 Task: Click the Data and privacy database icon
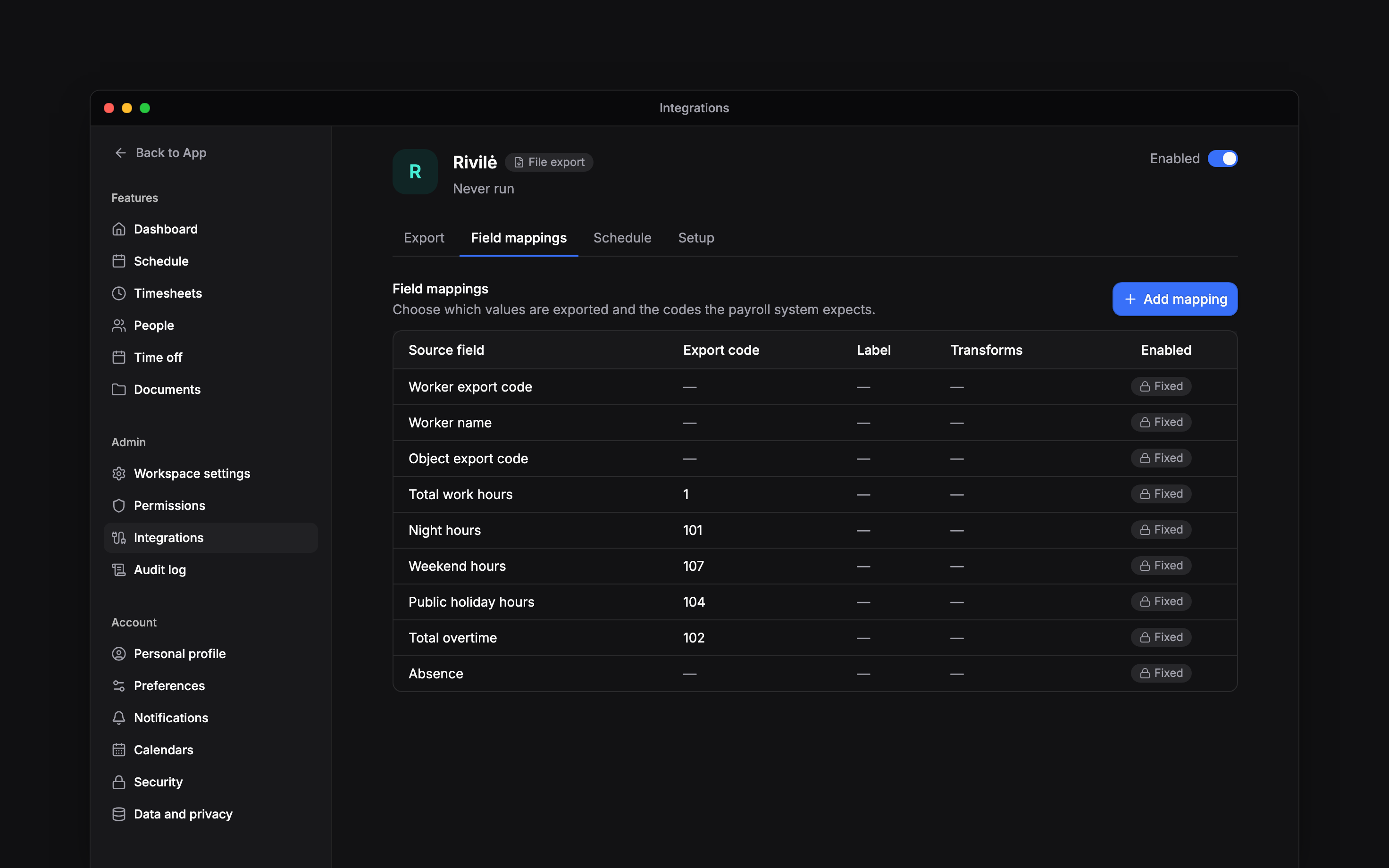click(x=119, y=815)
